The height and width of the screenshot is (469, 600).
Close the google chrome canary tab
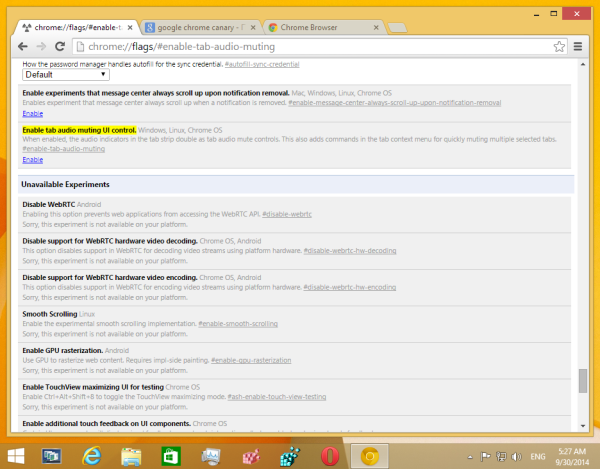(x=253, y=28)
